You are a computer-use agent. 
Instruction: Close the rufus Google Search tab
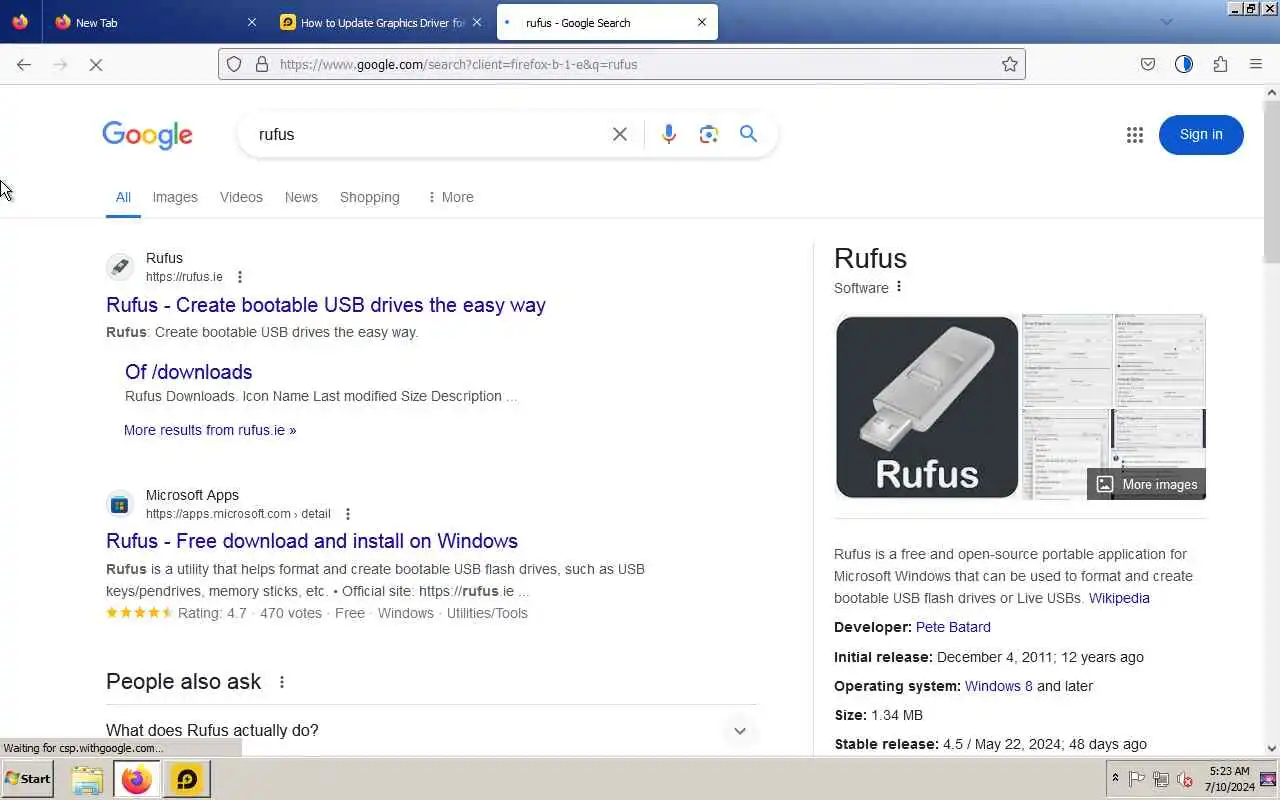coord(701,22)
